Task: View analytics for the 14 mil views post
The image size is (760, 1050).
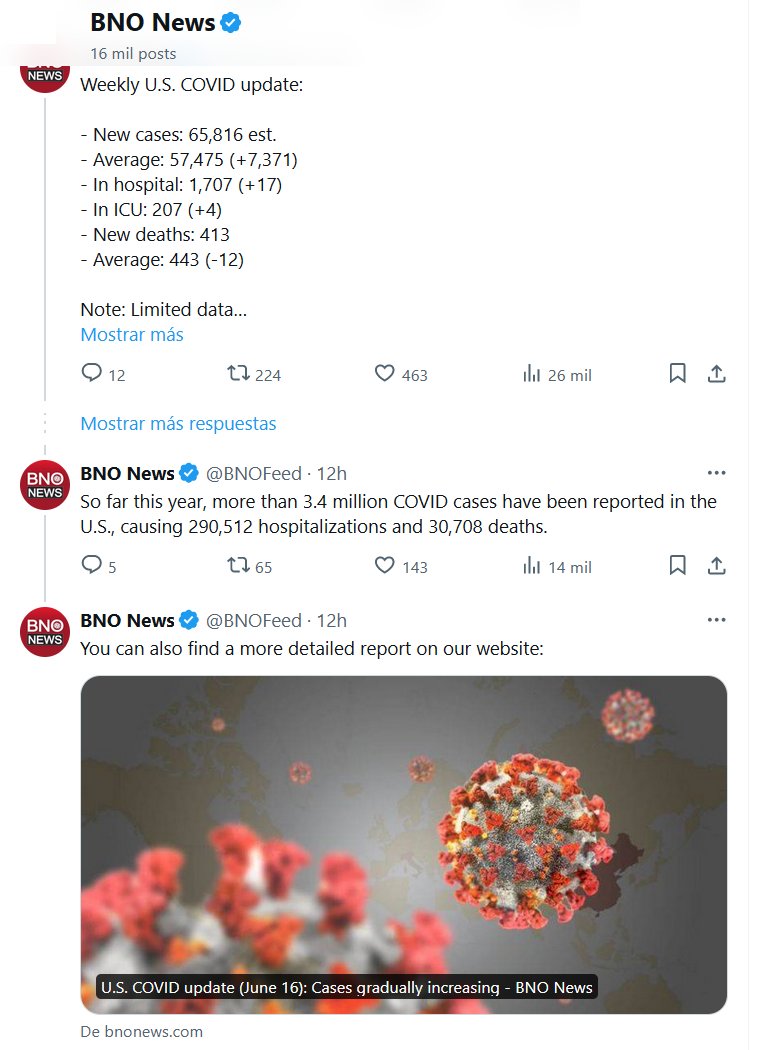Action: [532, 566]
